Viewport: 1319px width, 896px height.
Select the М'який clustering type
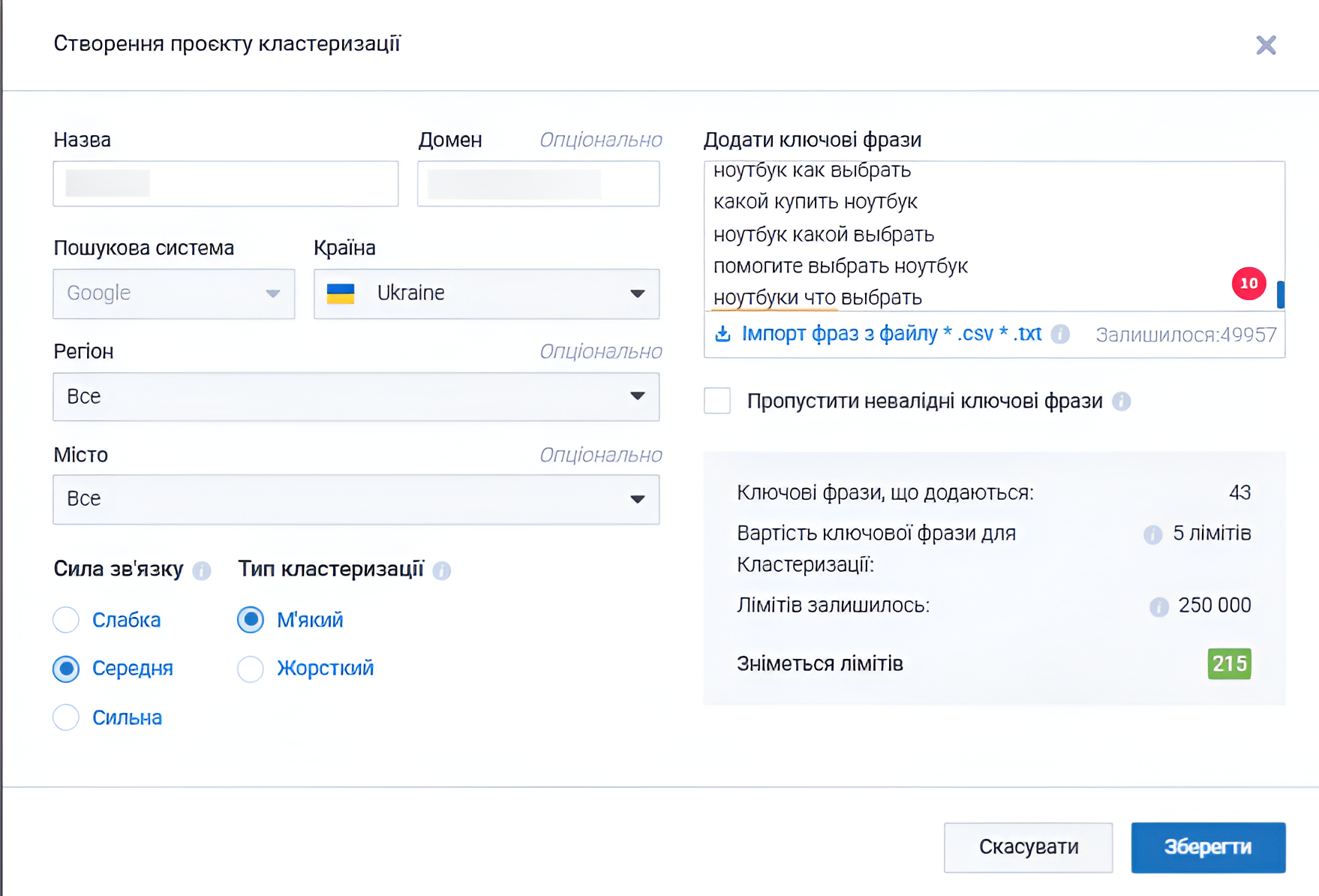click(x=251, y=620)
